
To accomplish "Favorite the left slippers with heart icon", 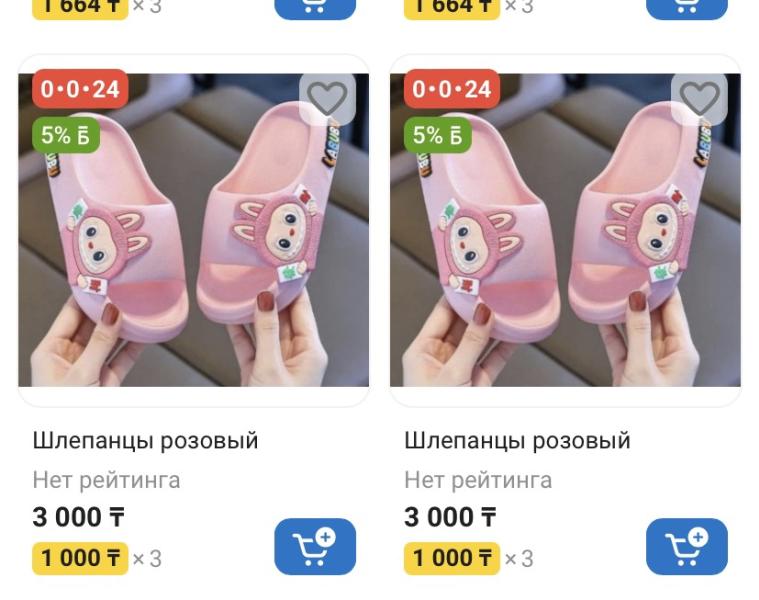I will coord(328,98).
